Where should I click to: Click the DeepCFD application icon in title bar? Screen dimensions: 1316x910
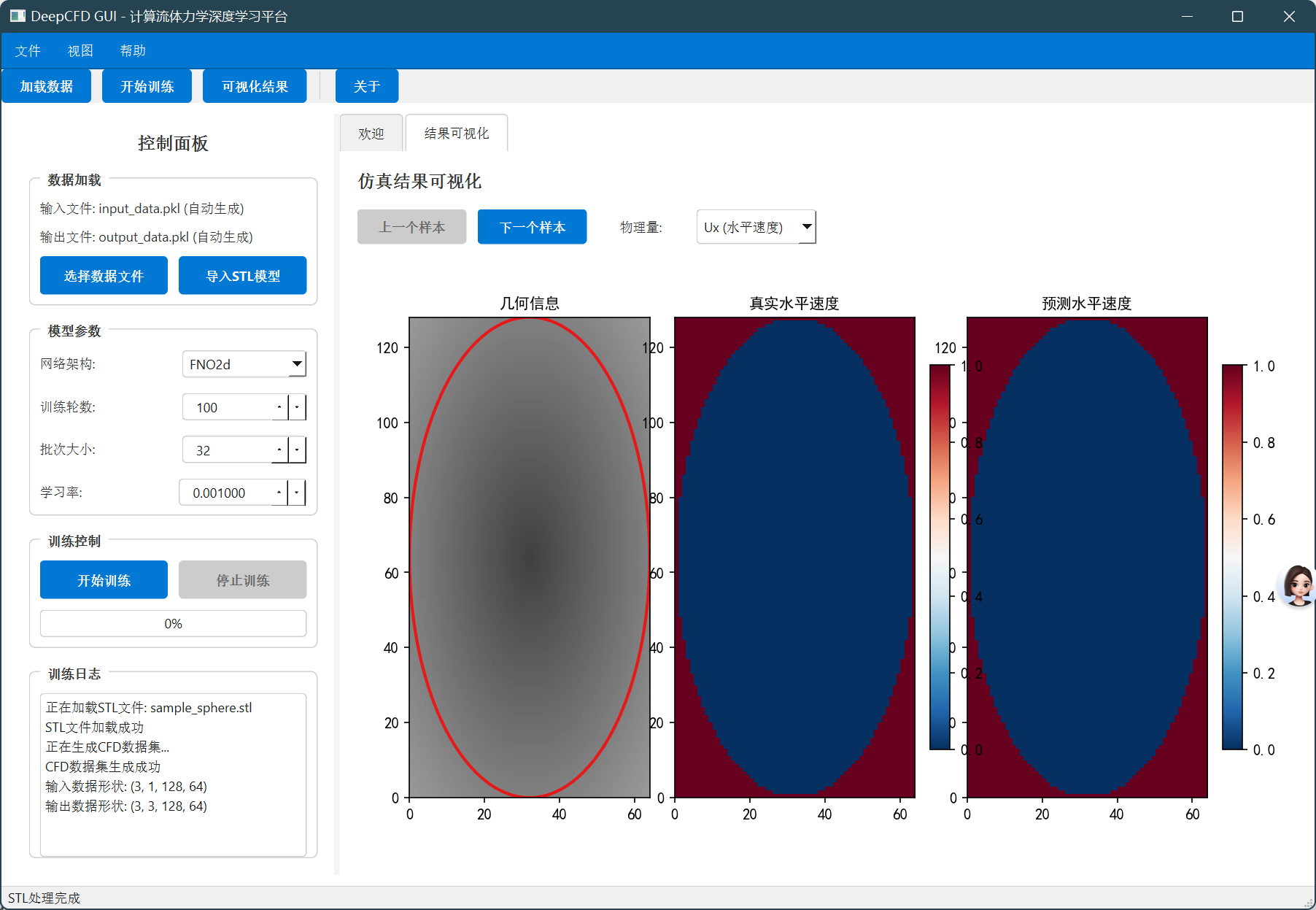tap(16, 15)
